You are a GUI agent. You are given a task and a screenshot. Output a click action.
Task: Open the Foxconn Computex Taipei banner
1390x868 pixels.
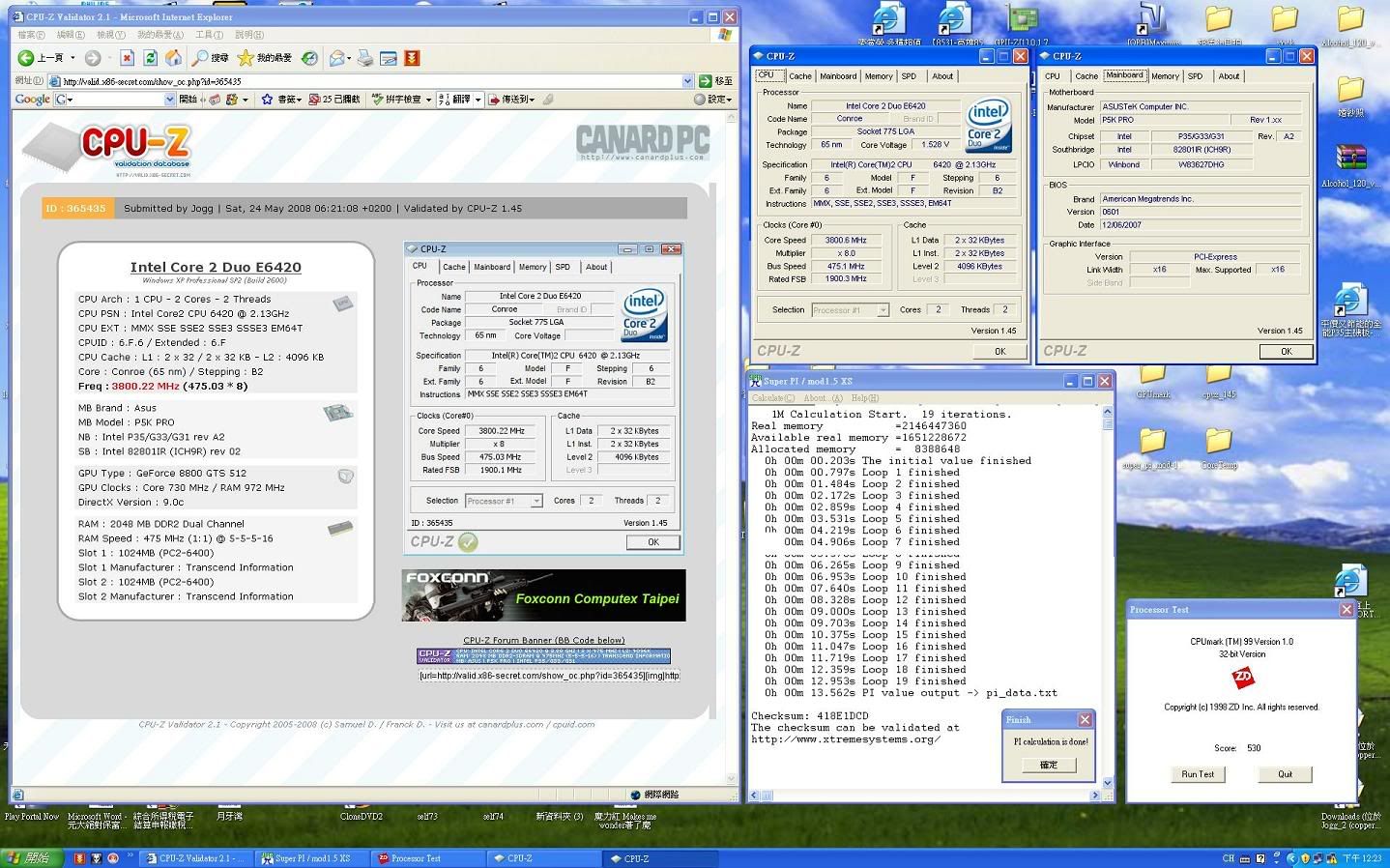544,594
